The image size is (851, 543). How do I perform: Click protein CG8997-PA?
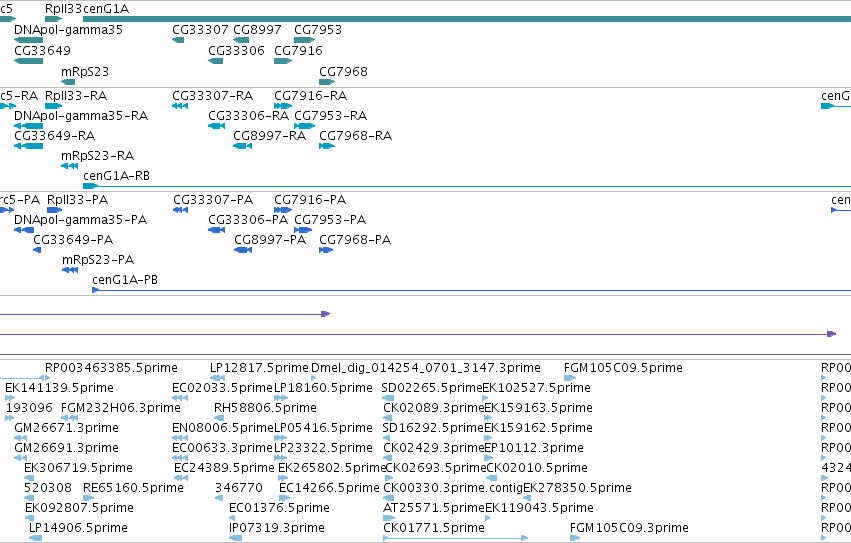[243, 250]
